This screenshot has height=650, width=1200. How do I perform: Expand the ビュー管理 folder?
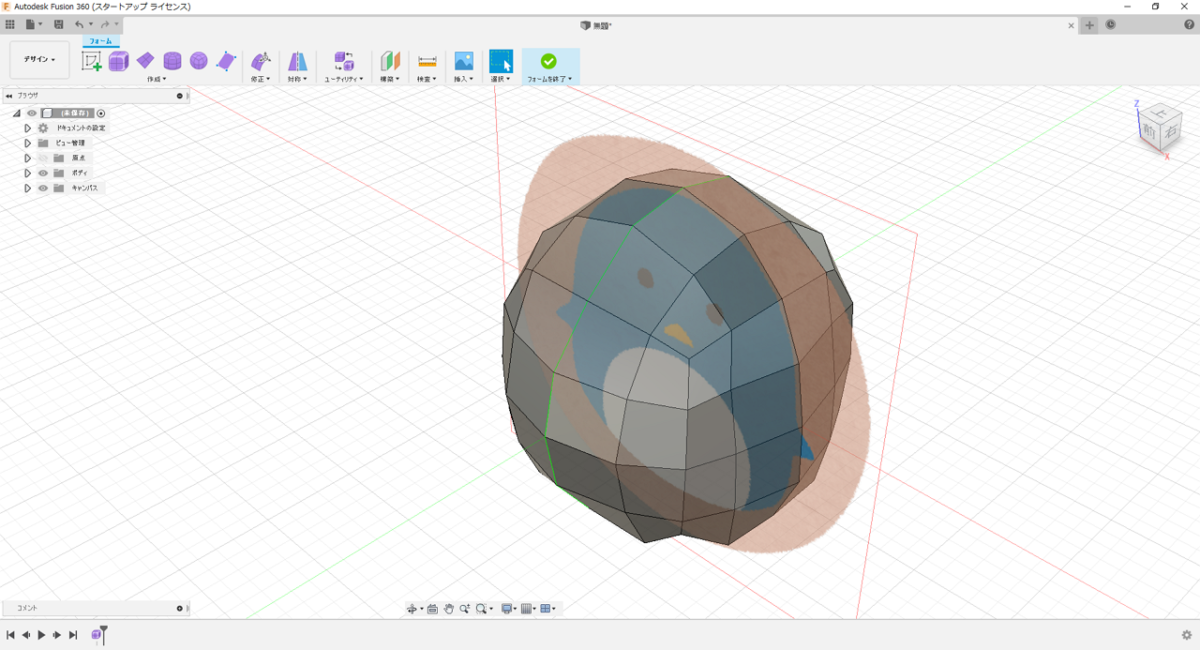(28, 143)
